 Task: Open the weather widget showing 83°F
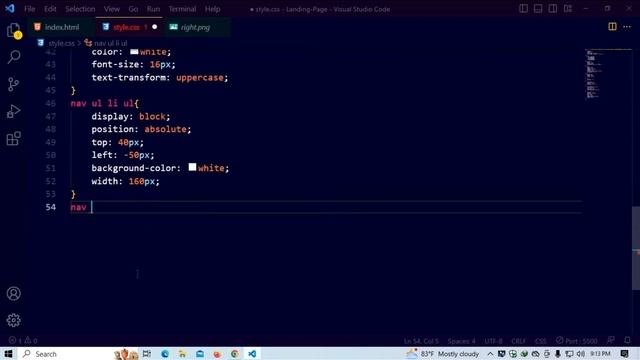443,353
